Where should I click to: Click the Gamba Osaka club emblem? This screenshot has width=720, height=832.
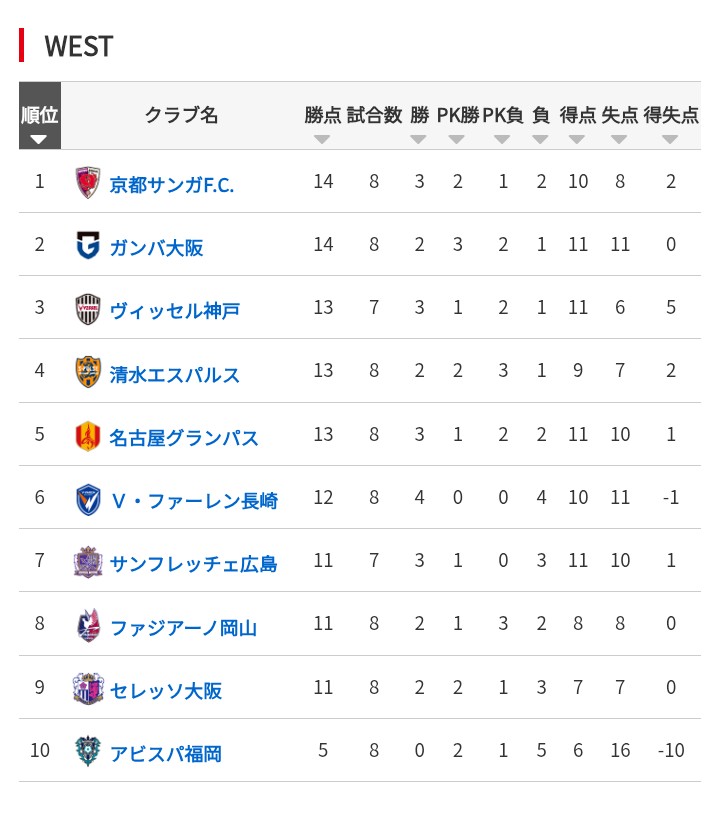88,246
